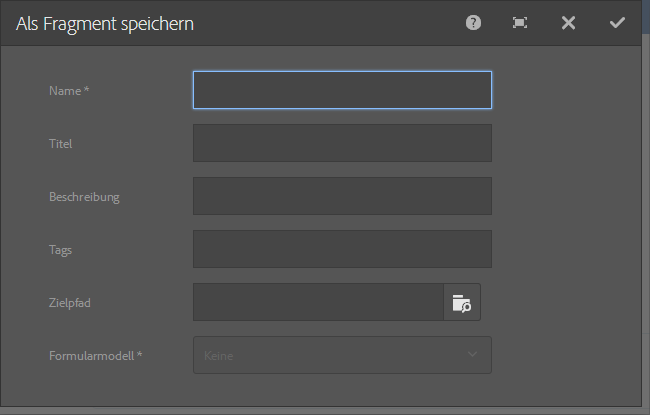
Task: Click the Beschreibung label
Action: 84,197
